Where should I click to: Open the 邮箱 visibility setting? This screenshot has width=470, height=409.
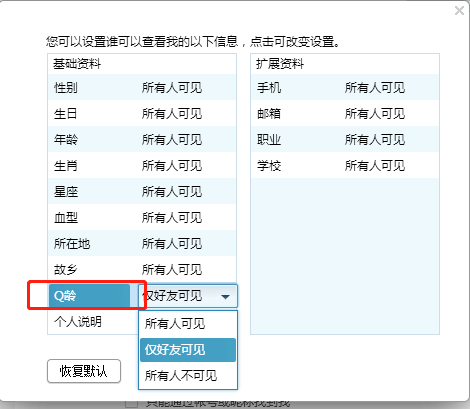click(x=375, y=114)
